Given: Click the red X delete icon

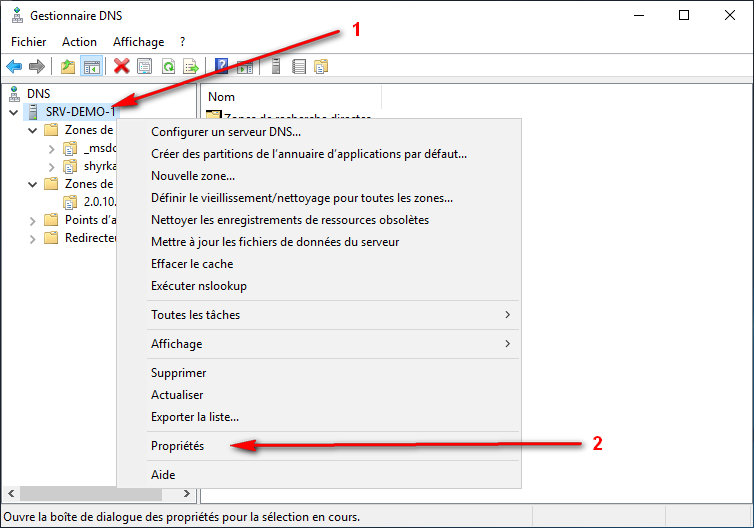Looking at the screenshot, I should [122, 67].
